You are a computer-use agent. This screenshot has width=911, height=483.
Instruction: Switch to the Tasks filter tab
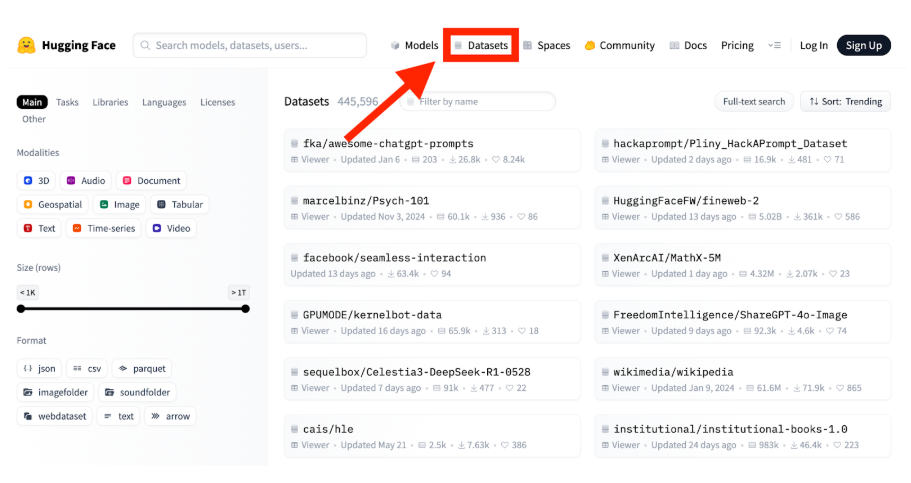pyautogui.click(x=67, y=102)
